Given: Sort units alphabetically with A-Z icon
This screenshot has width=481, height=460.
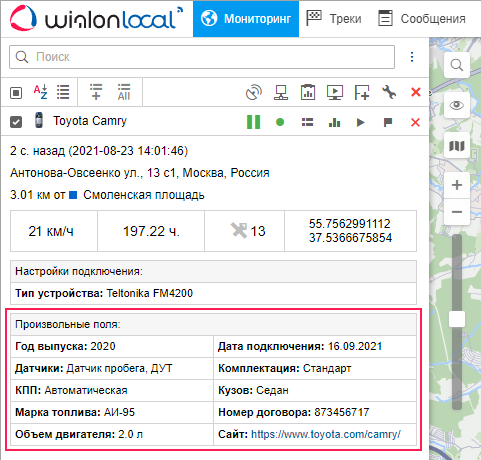Looking at the screenshot, I should (40, 92).
